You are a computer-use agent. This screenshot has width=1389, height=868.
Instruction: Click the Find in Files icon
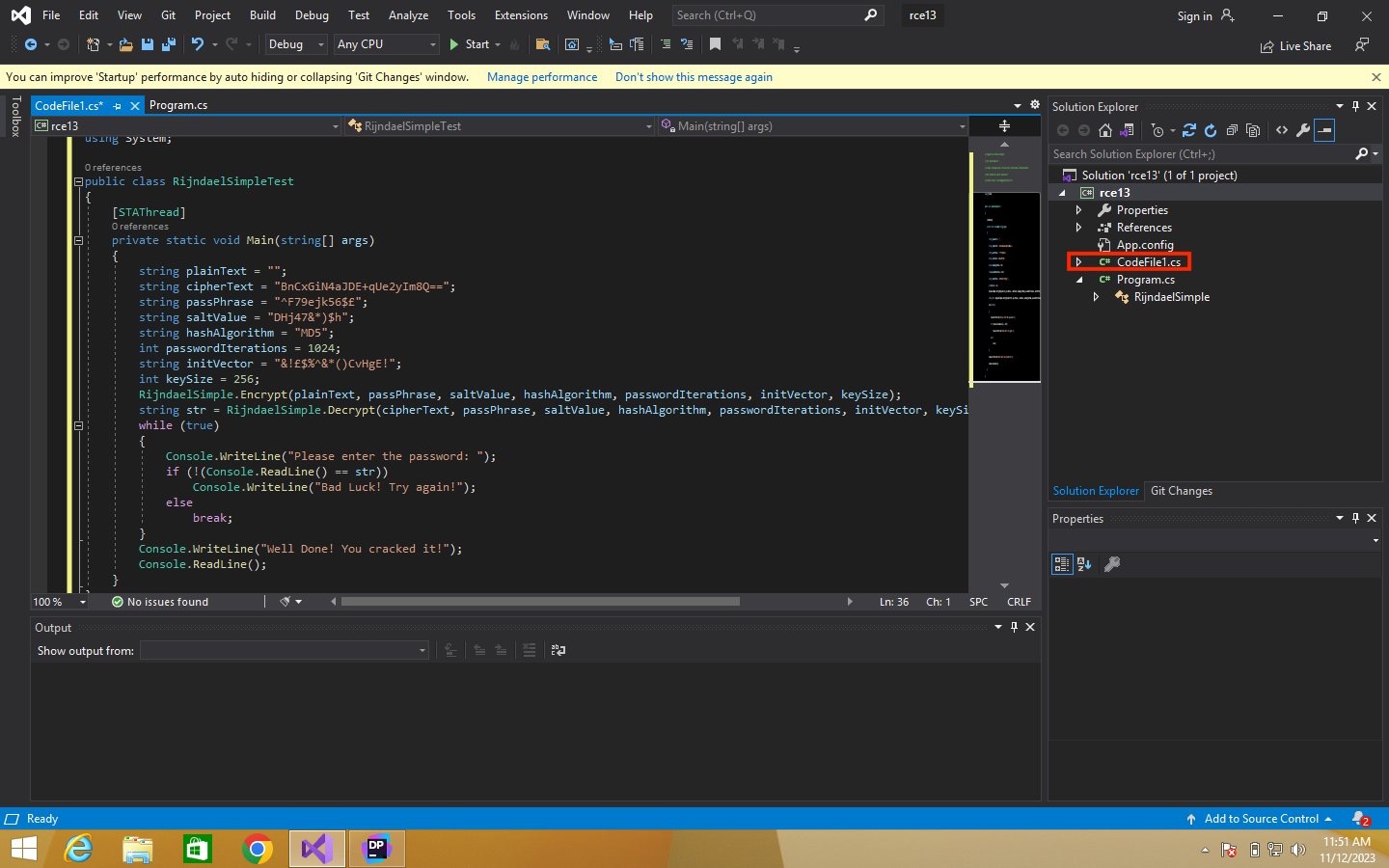click(x=543, y=44)
